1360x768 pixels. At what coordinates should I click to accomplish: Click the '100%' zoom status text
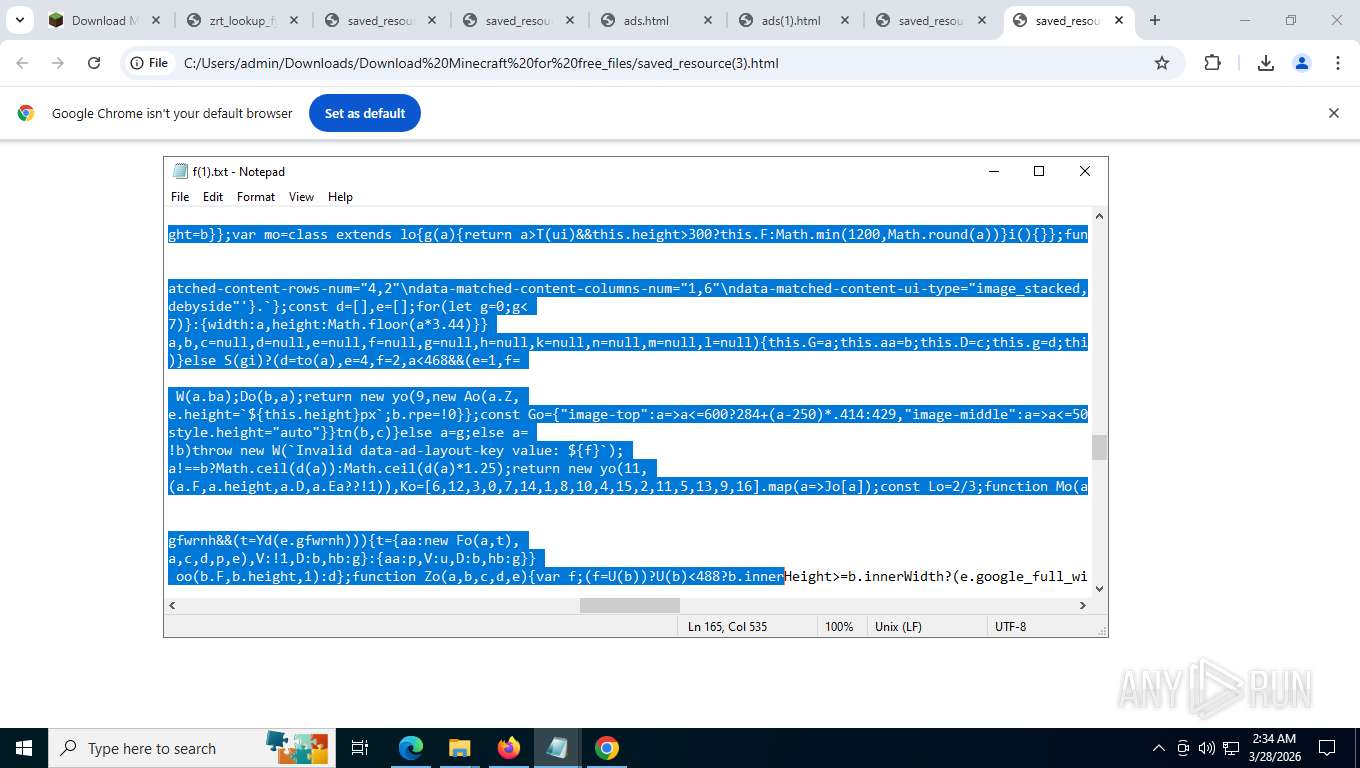(839, 626)
